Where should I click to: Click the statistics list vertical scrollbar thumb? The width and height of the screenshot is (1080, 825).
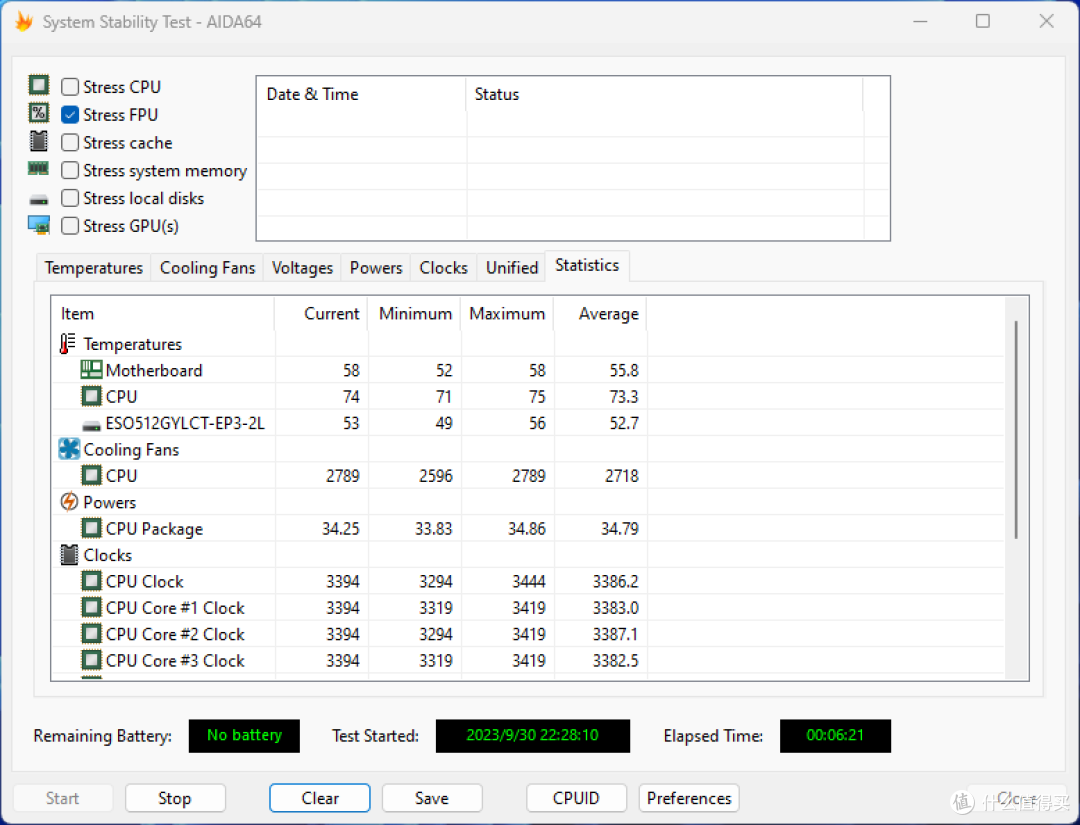[x=1016, y=430]
